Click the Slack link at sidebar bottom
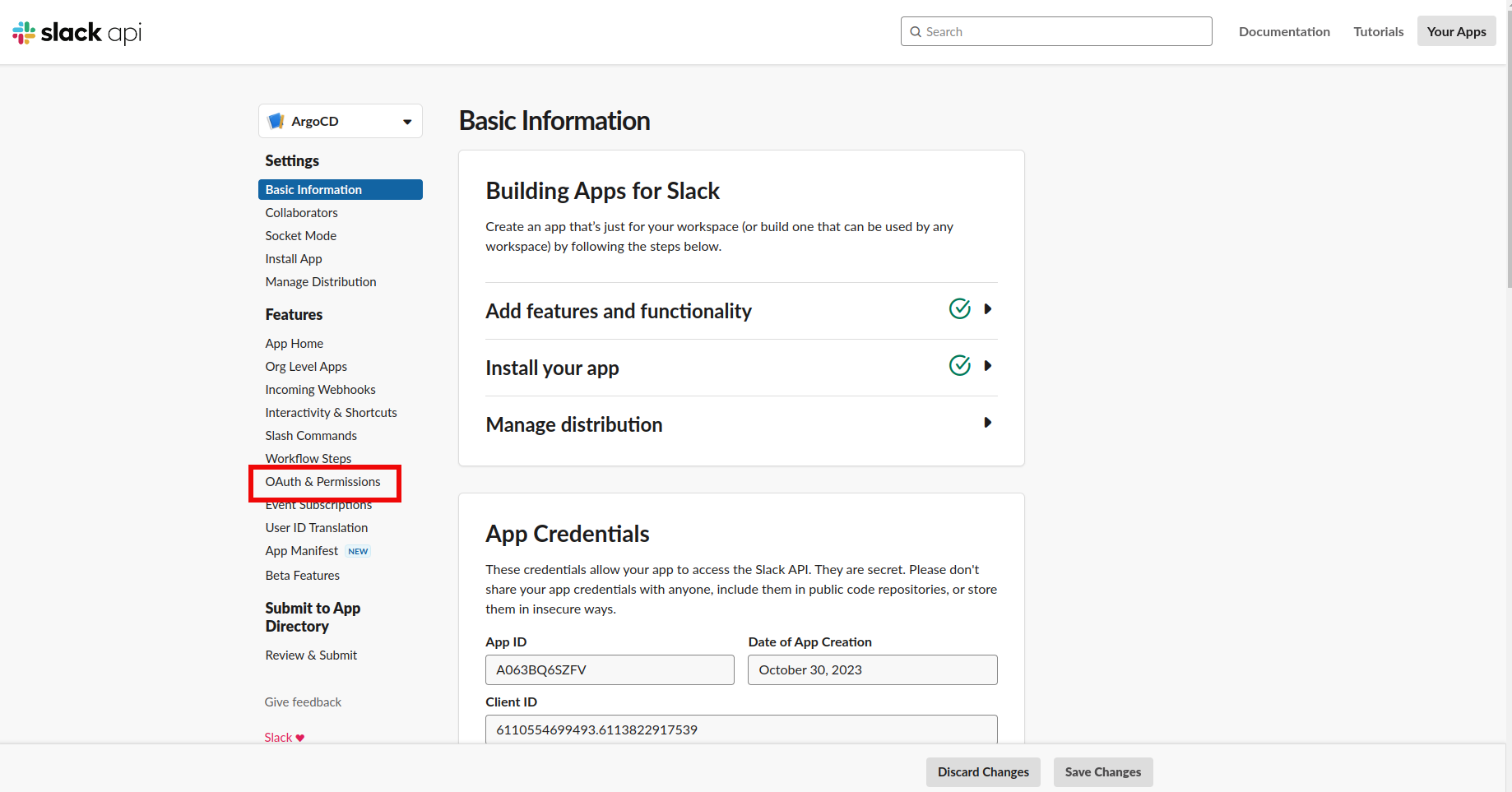This screenshot has width=1512, height=792. point(278,738)
